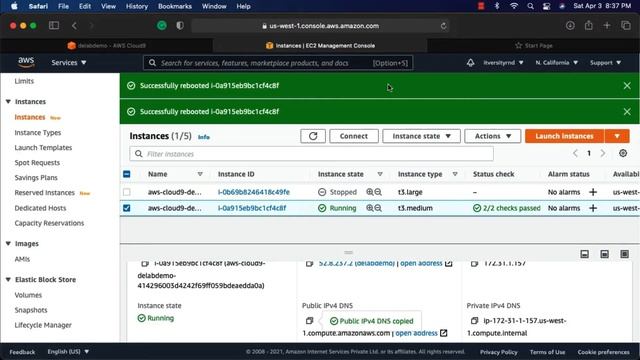Open the AWS notifications bell
Screen dimensions: 640x360
point(471,63)
